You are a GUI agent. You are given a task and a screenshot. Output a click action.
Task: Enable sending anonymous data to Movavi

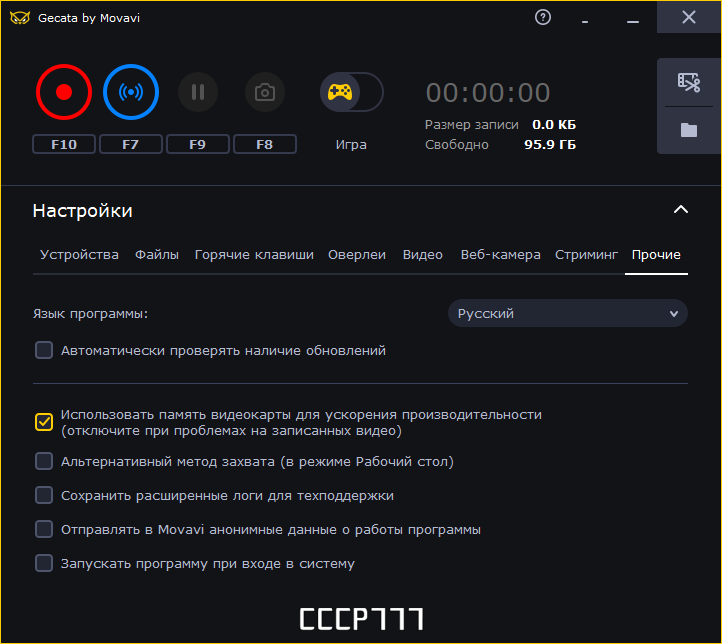pos(44,529)
